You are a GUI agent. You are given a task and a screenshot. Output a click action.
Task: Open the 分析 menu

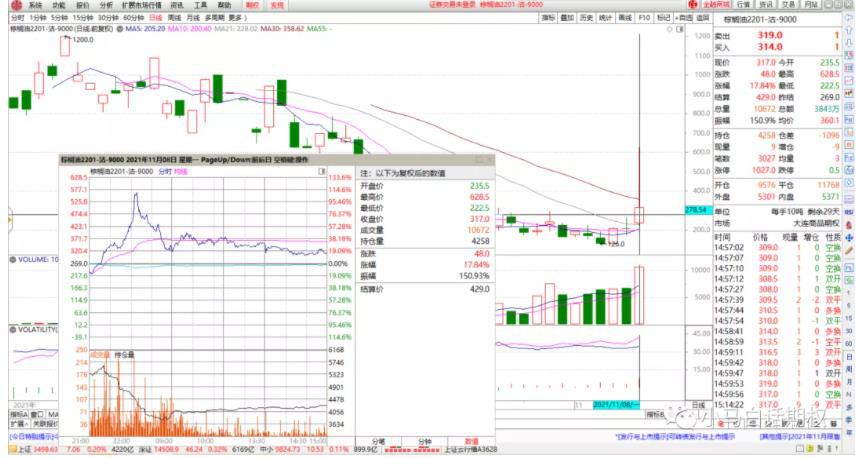pyautogui.click(x=105, y=5)
